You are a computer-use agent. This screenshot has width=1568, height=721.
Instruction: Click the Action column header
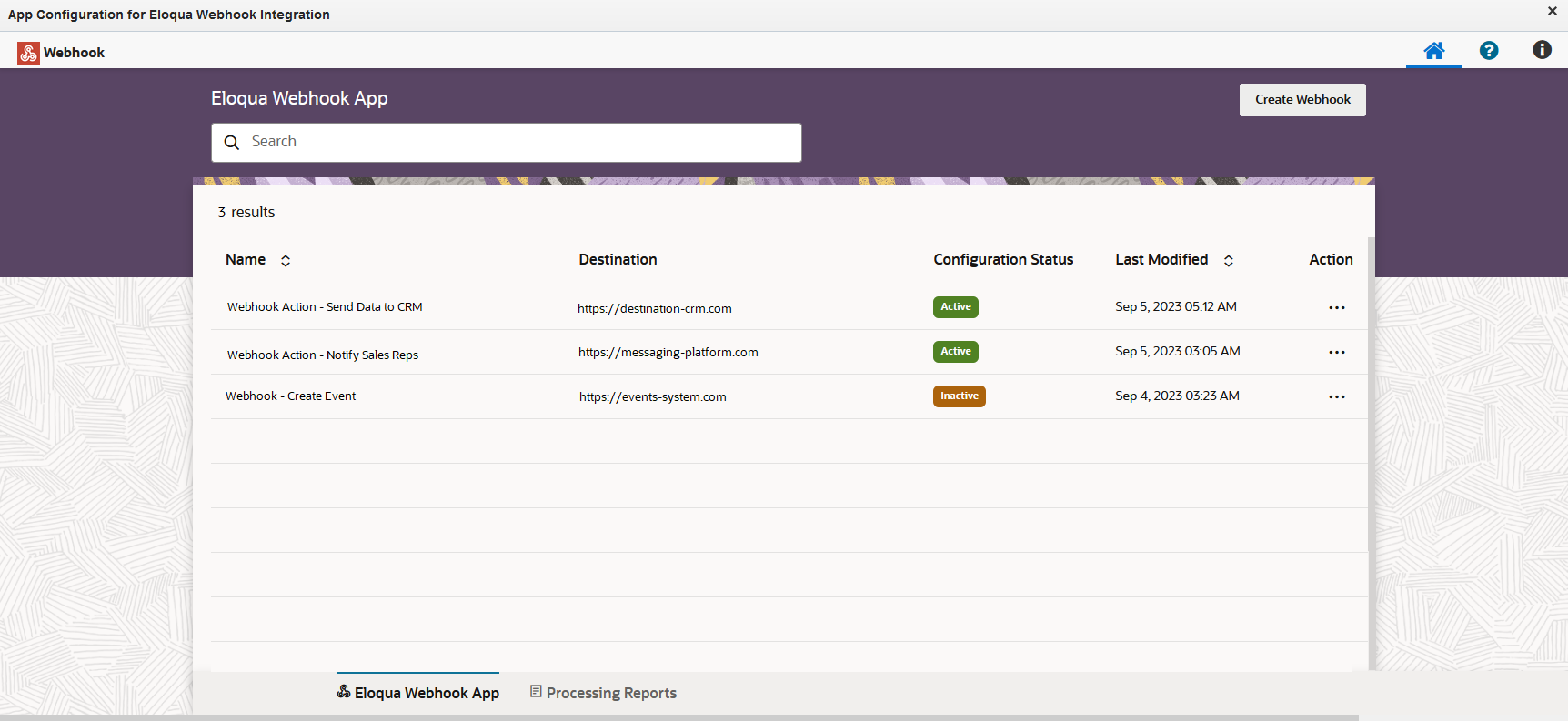pyautogui.click(x=1331, y=260)
